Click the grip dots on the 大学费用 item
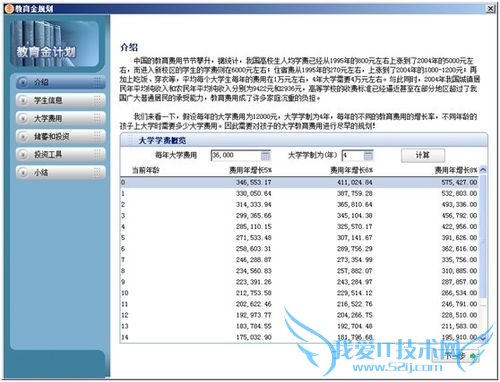Screen dimensions: 500x382 [97, 118]
